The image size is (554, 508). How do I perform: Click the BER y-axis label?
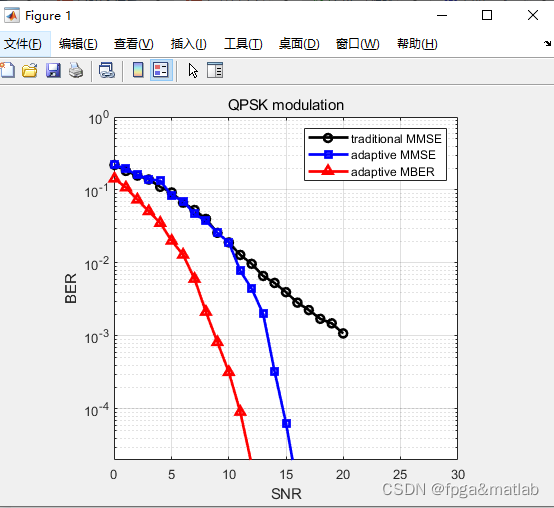point(71,288)
